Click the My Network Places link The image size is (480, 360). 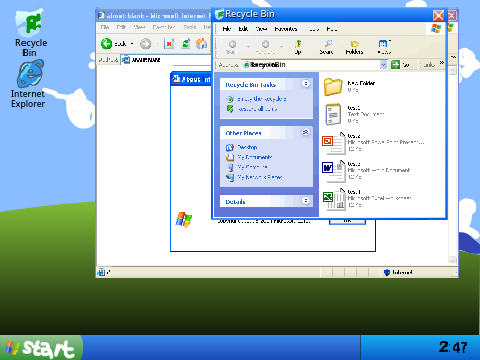pos(260,177)
